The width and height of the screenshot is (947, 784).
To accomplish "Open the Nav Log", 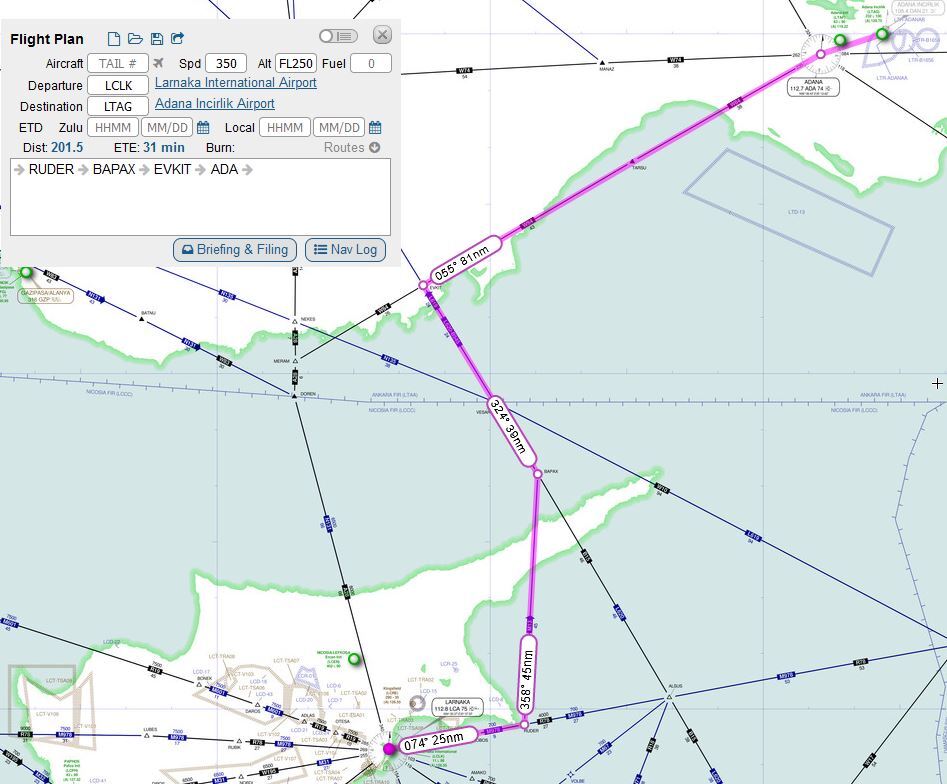I will 345,250.
